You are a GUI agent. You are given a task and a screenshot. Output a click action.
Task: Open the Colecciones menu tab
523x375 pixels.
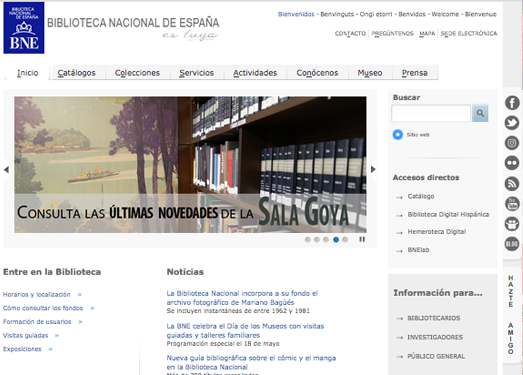(137, 73)
